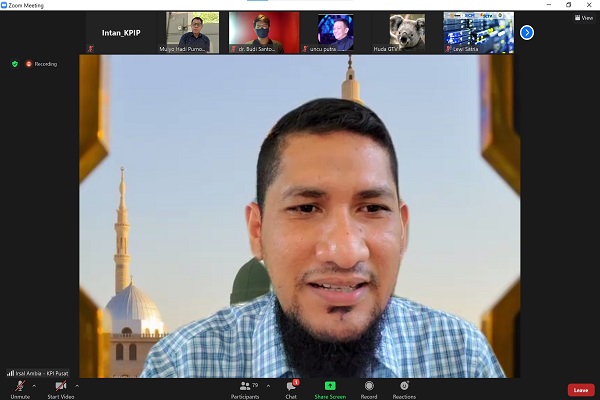Show next participants with blue arrow

point(527,33)
